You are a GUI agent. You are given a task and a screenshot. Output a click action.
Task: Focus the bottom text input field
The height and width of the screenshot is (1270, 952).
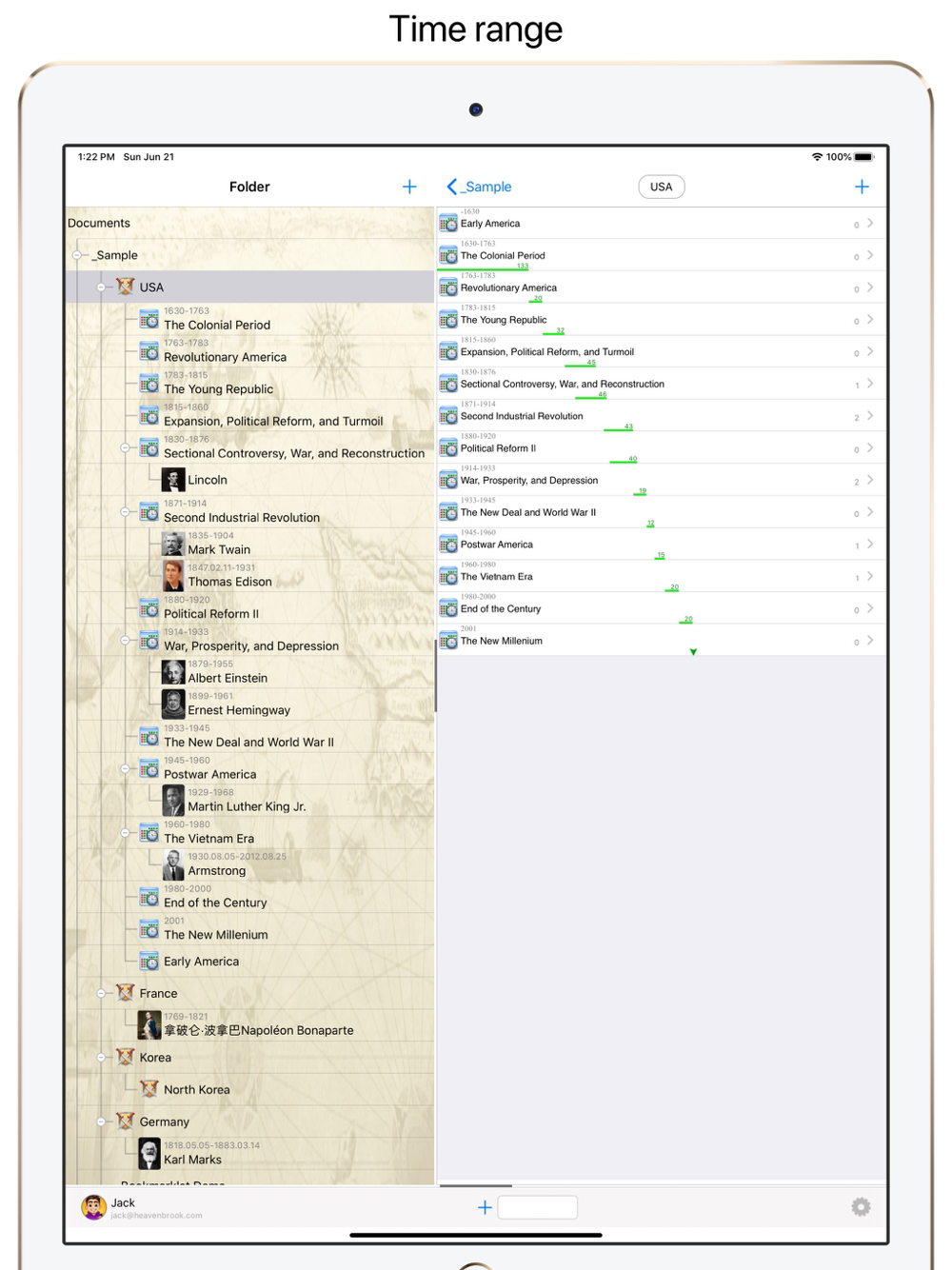click(538, 1207)
